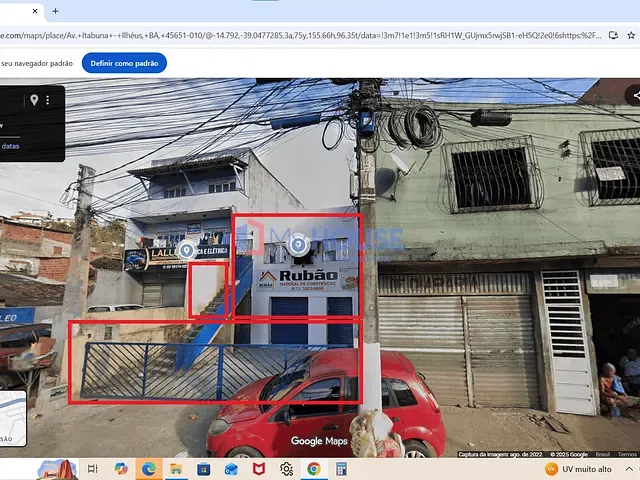This screenshot has width=640, height=480.
Task: Open McAfee from the taskbar
Action: pos(259,469)
